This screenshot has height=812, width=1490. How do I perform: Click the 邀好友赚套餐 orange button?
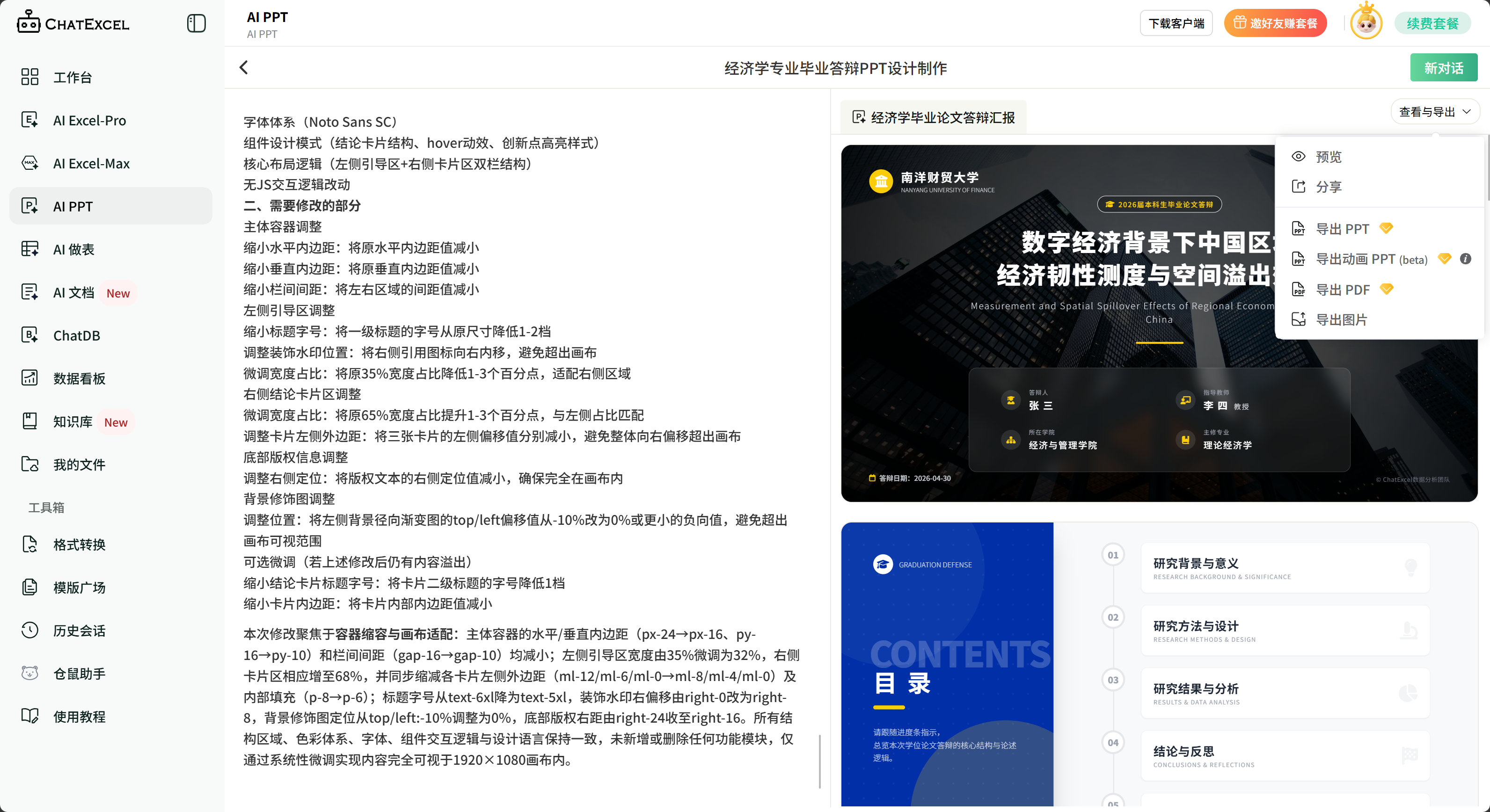(1275, 23)
